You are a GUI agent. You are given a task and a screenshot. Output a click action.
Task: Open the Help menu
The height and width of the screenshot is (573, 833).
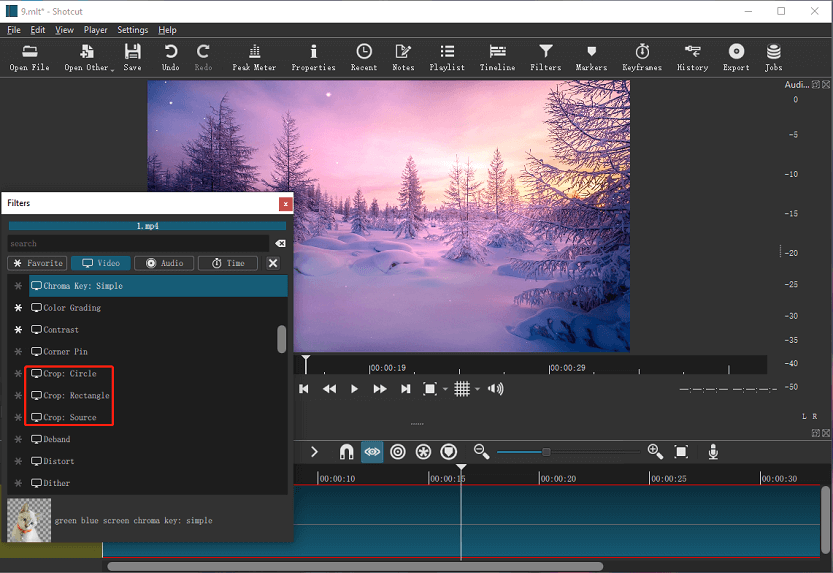167,30
